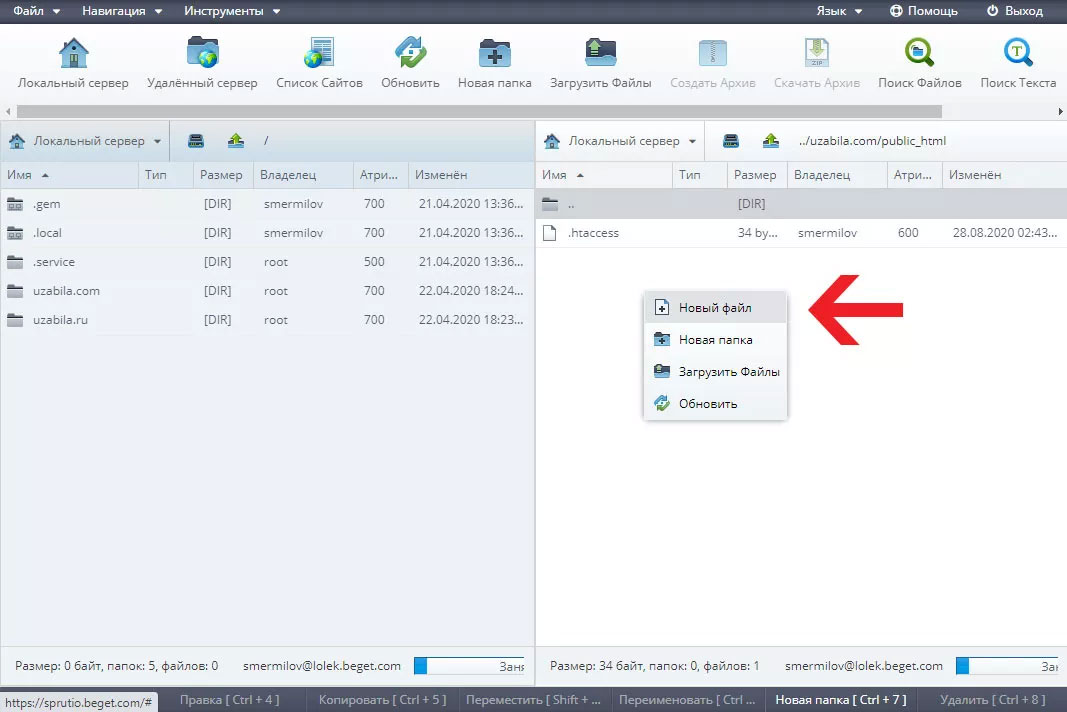Open Поиск Текста text search icon

point(1018,53)
